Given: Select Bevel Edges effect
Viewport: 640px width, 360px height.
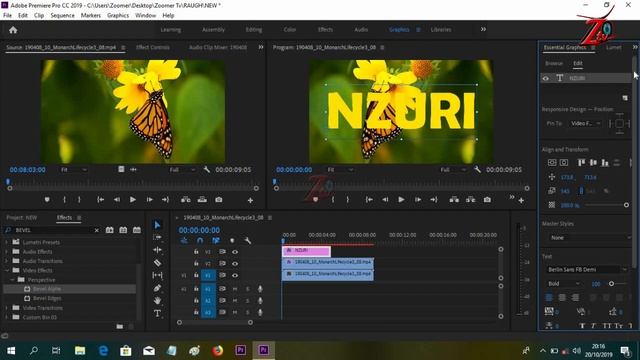Looking at the screenshot, I should click(47, 298).
